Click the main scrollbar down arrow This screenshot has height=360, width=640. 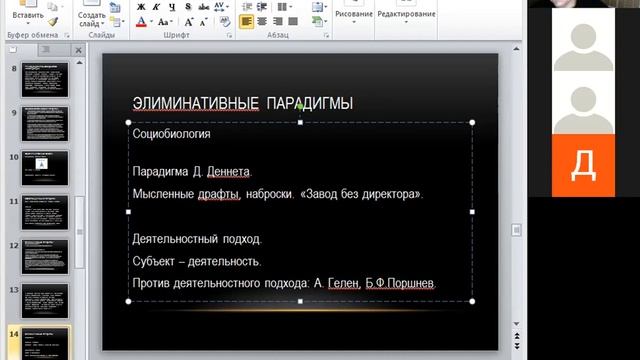pos(516,324)
